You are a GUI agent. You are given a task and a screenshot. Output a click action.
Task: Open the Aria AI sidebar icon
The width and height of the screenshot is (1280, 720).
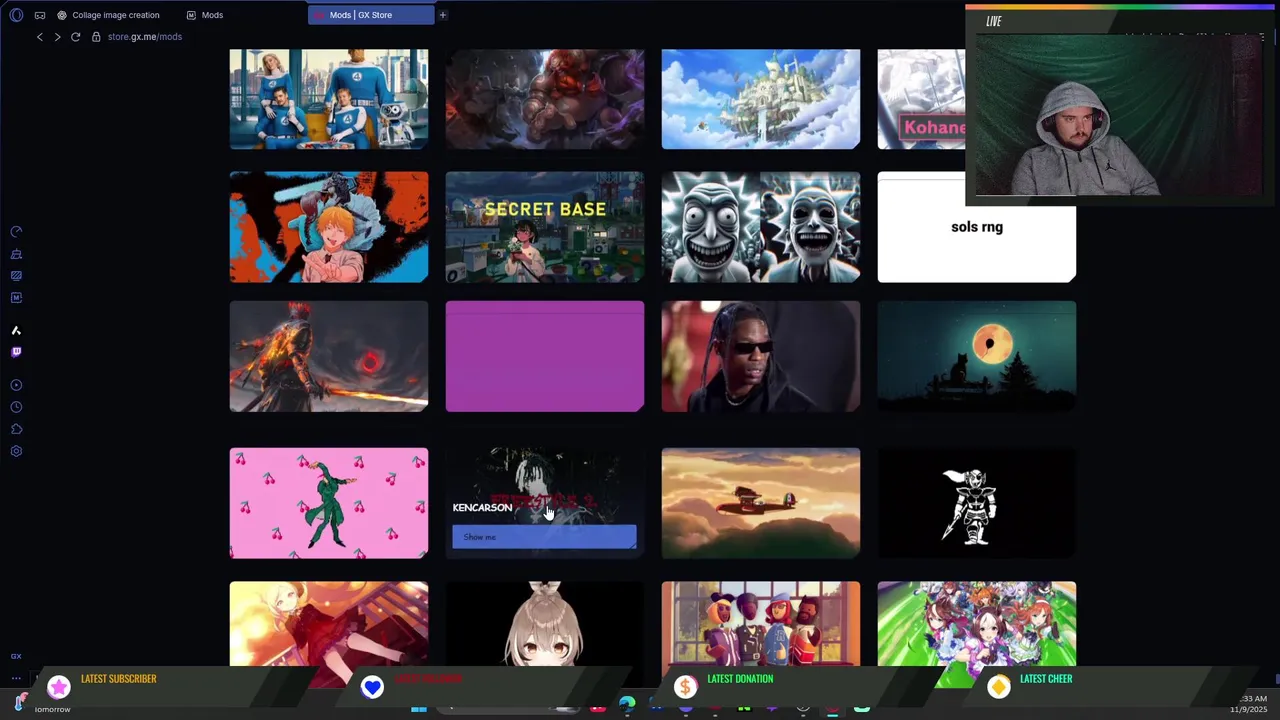tap(16, 331)
